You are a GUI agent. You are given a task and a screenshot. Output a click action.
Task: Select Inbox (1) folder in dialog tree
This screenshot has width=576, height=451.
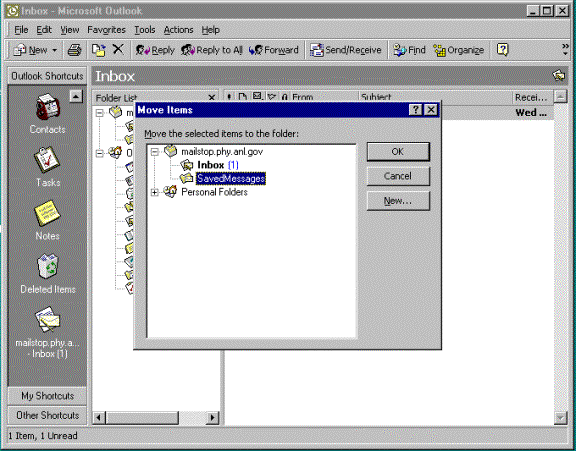point(218,165)
